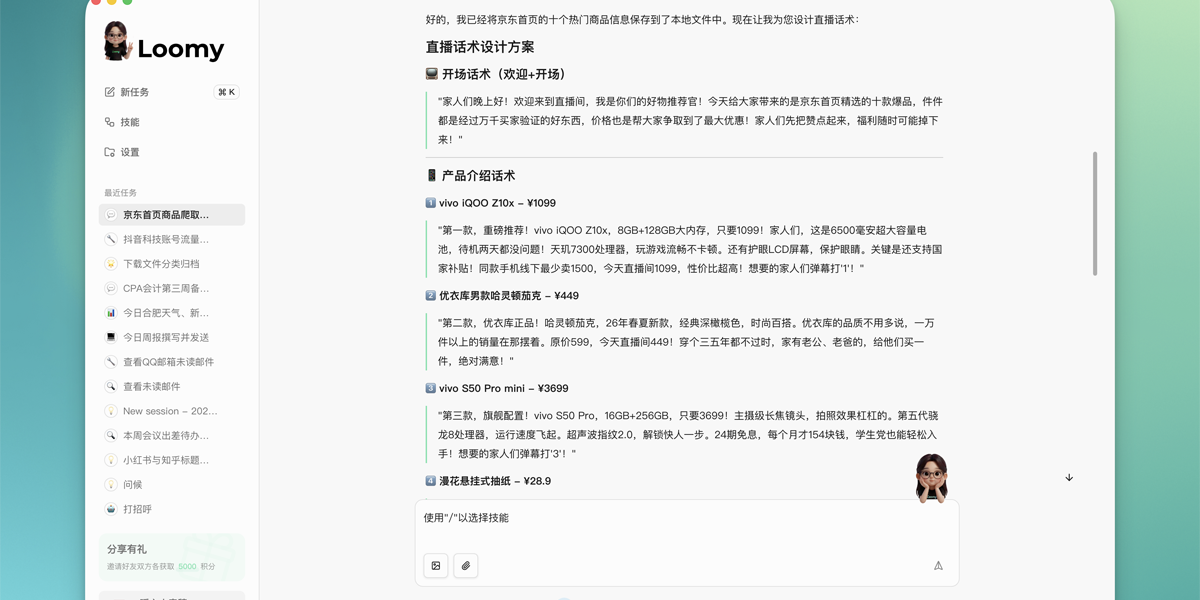The height and width of the screenshot is (600, 1200).
Task: Click the ⌘K shortcut badge
Action: 226,92
